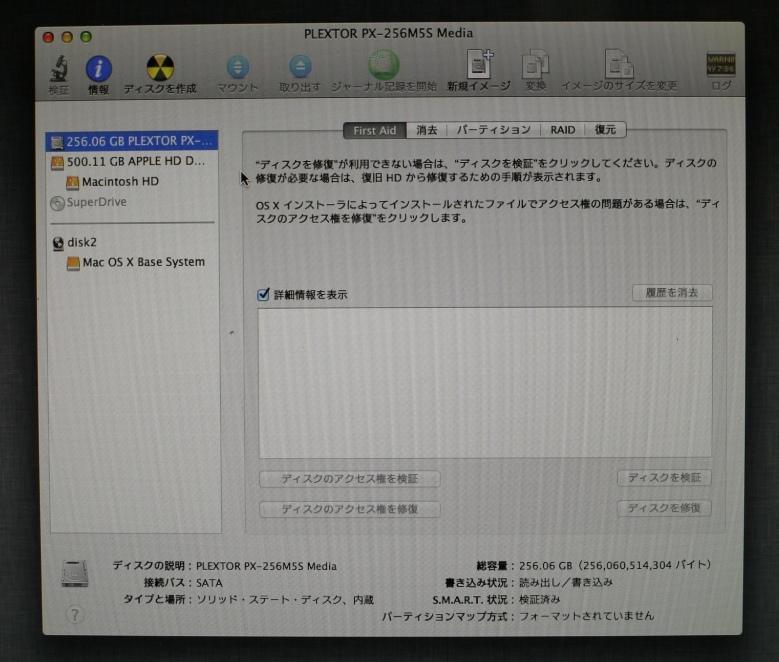Click the 履歴を消去 button
Image resolution: width=779 pixels, height=662 pixels.
point(672,293)
